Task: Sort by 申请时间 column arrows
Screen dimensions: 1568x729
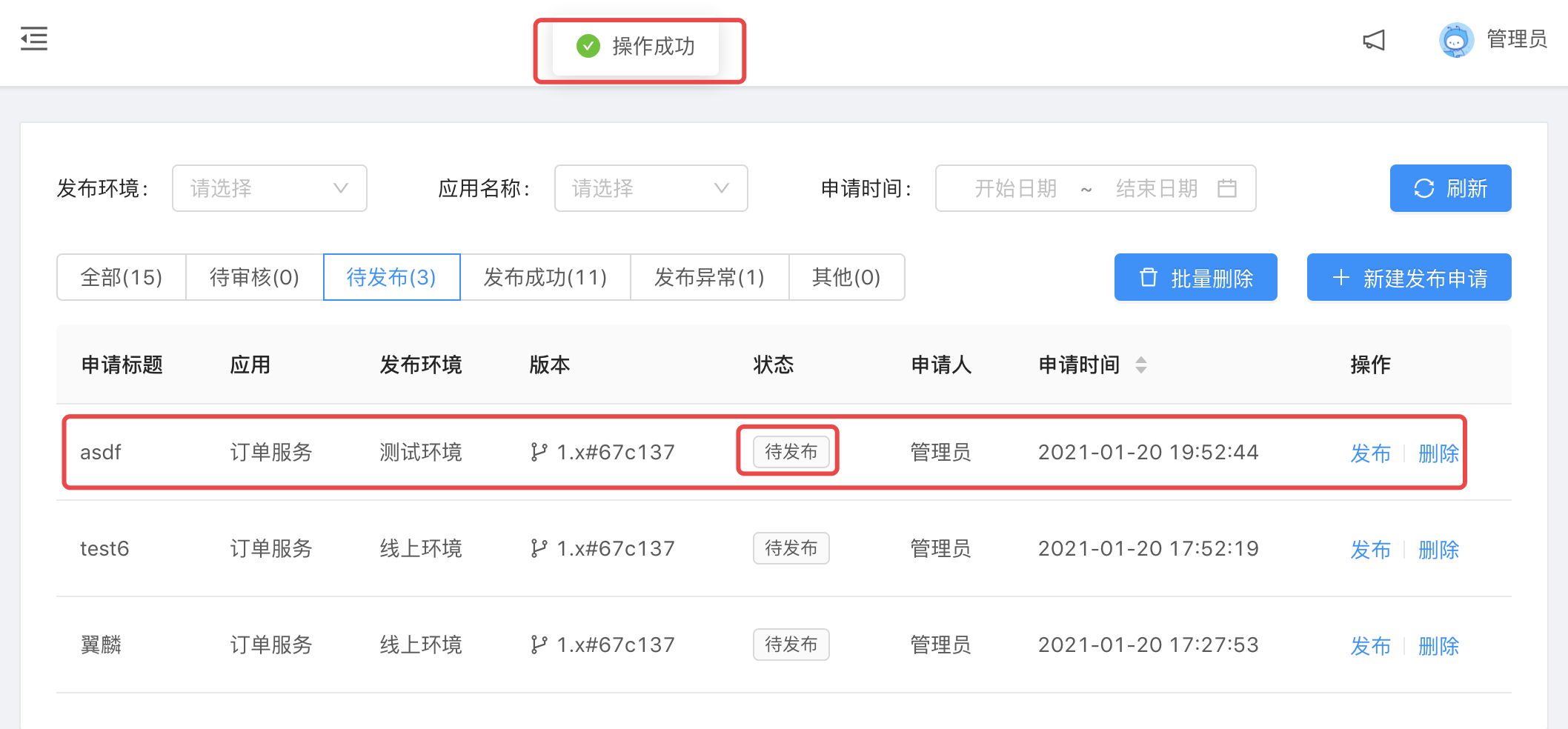Action: pyautogui.click(x=1141, y=364)
